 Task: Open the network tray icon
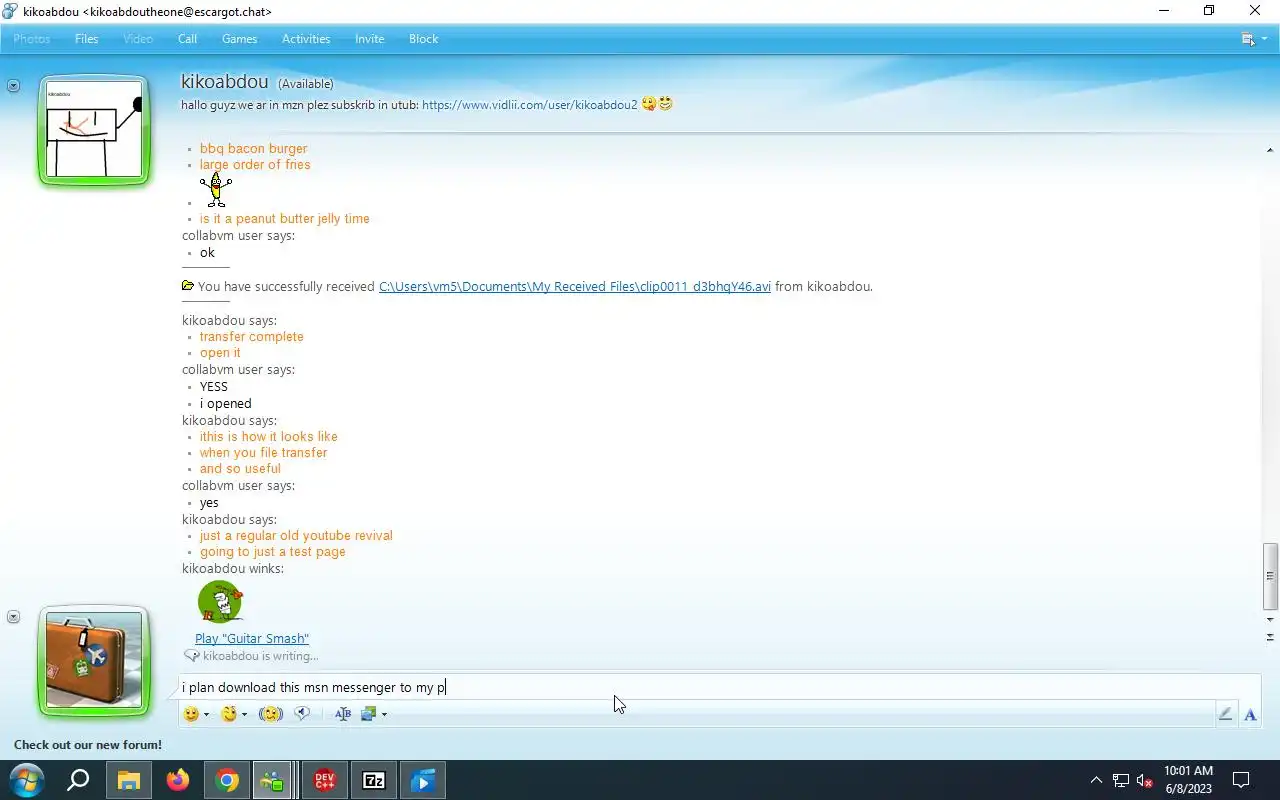[1121, 781]
